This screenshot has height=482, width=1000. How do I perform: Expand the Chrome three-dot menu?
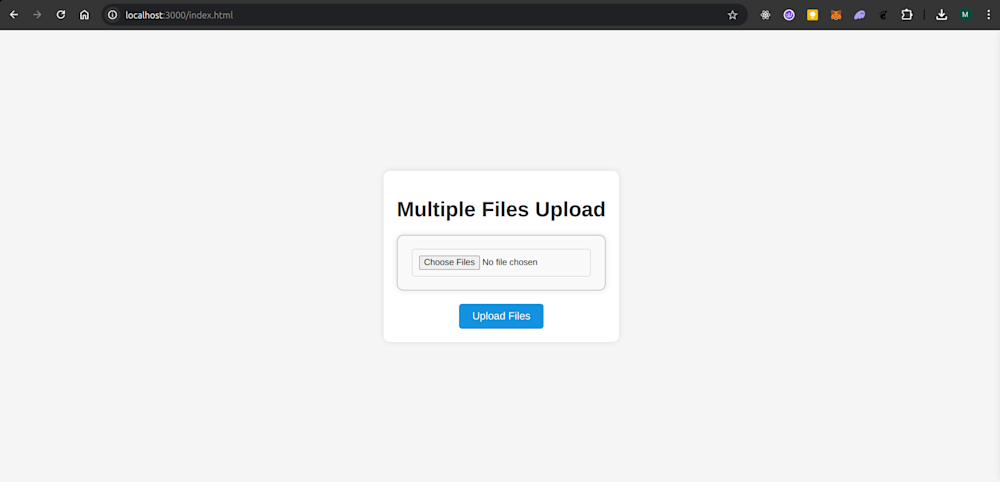pyautogui.click(x=987, y=15)
